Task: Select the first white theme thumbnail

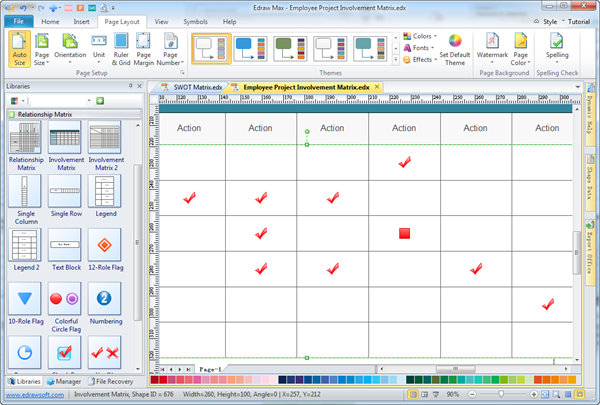Action: click(x=211, y=49)
